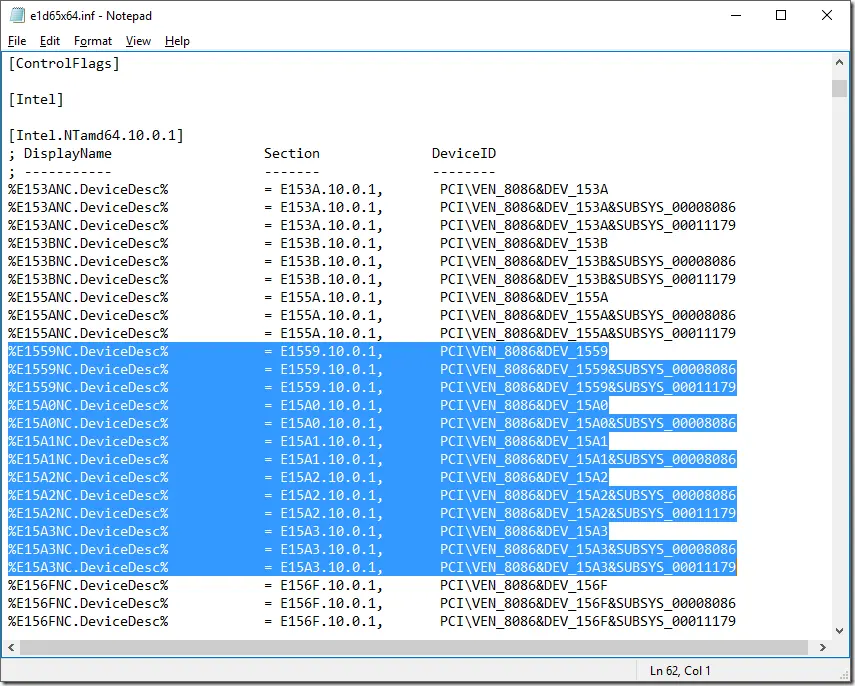Screen dimensions: 855x686
Task: Click the horizontal scrollbar left arrow
Action: click(11, 647)
